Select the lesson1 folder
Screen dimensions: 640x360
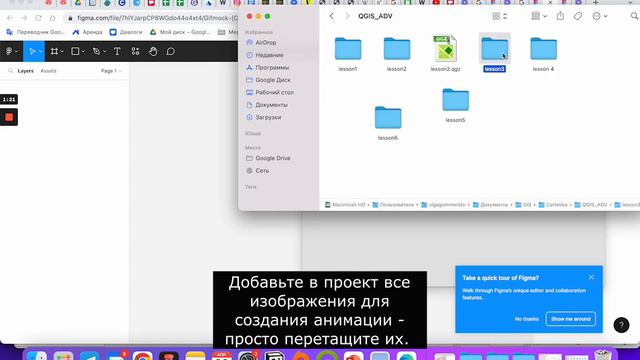pos(348,54)
